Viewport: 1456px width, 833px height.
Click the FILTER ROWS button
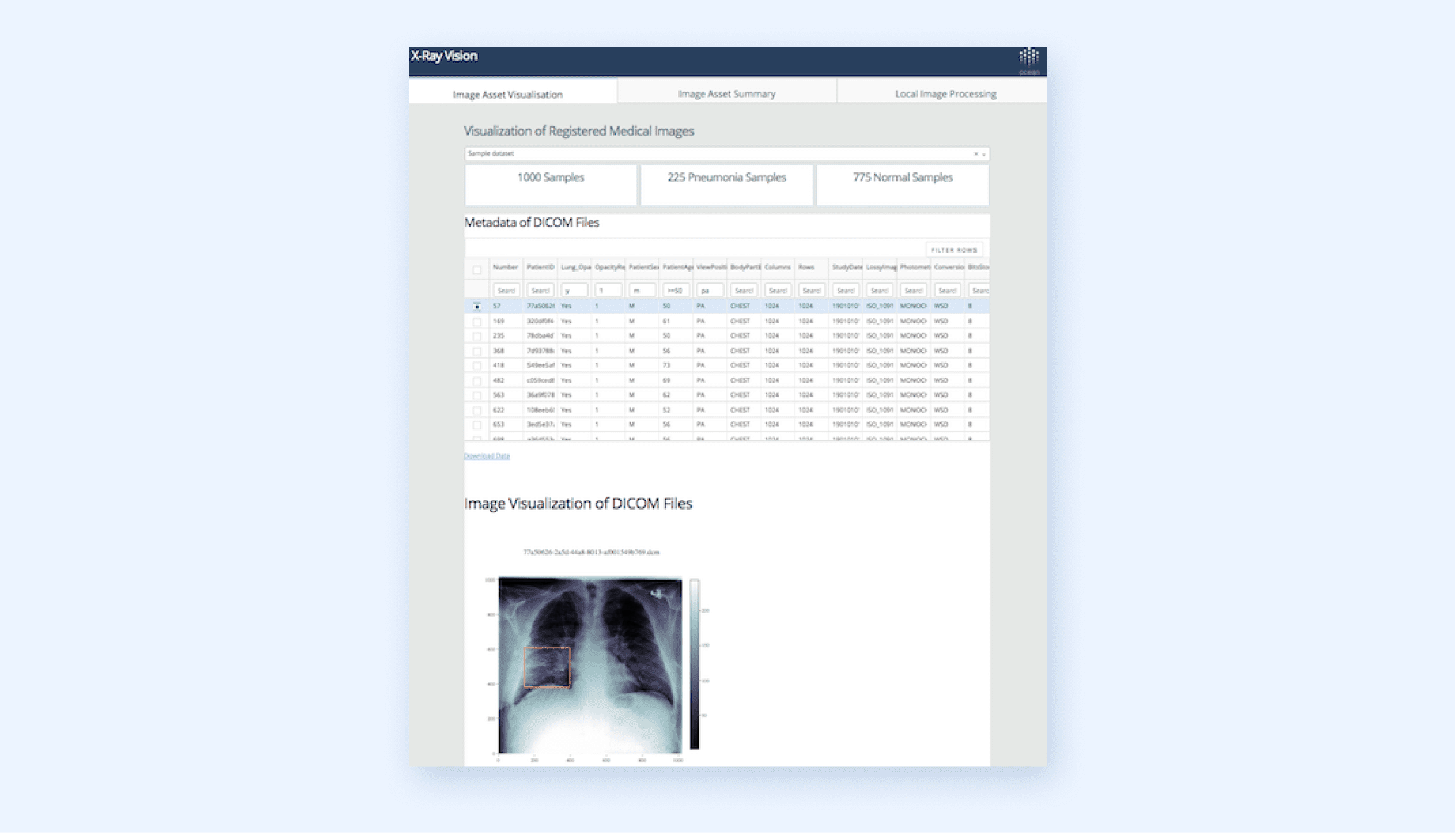(x=953, y=250)
